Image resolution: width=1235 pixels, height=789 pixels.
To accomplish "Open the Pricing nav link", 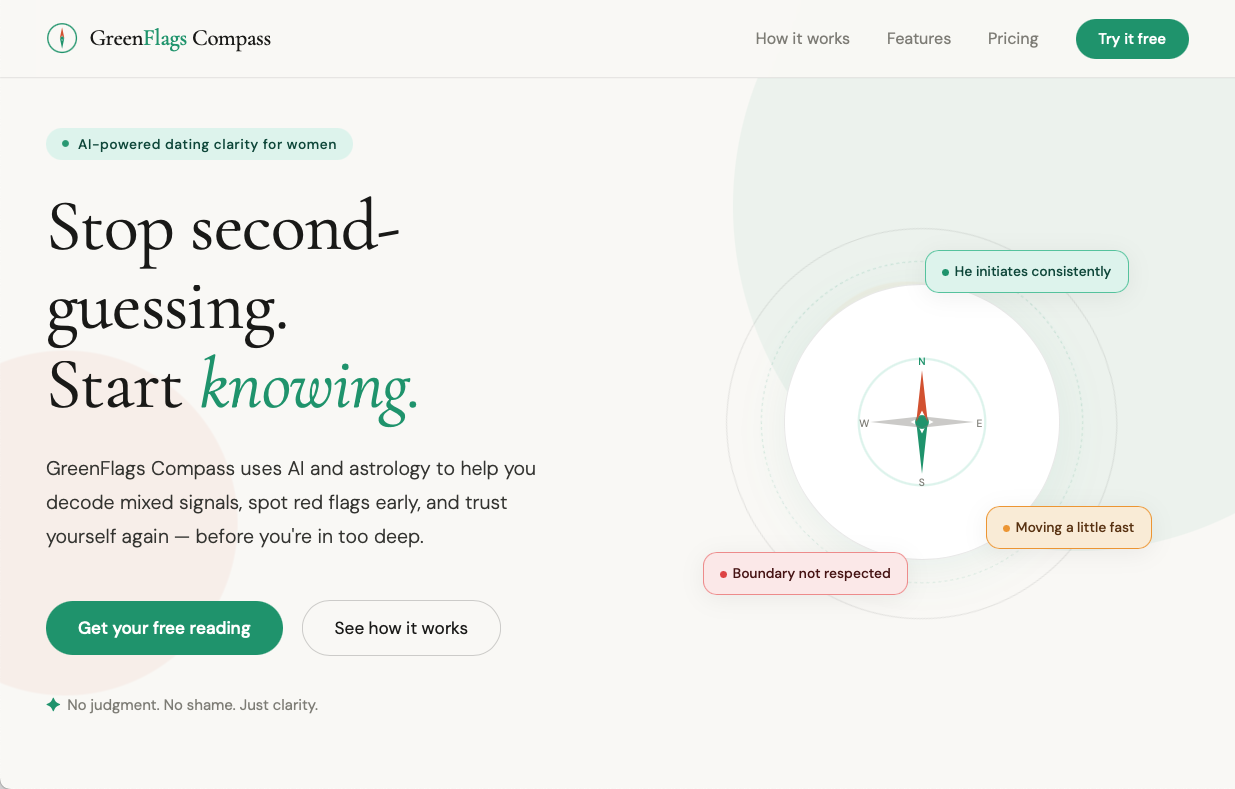I will tap(1013, 39).
